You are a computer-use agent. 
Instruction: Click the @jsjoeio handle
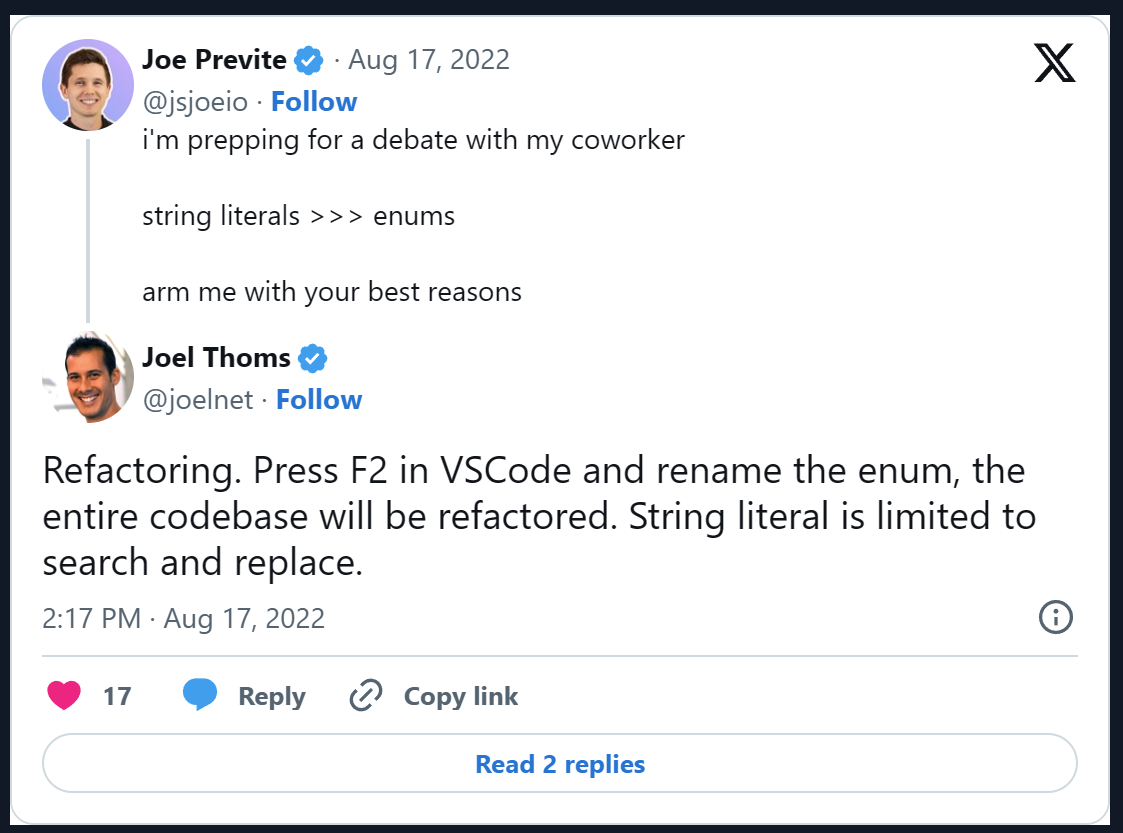click(x=195, y=102)
